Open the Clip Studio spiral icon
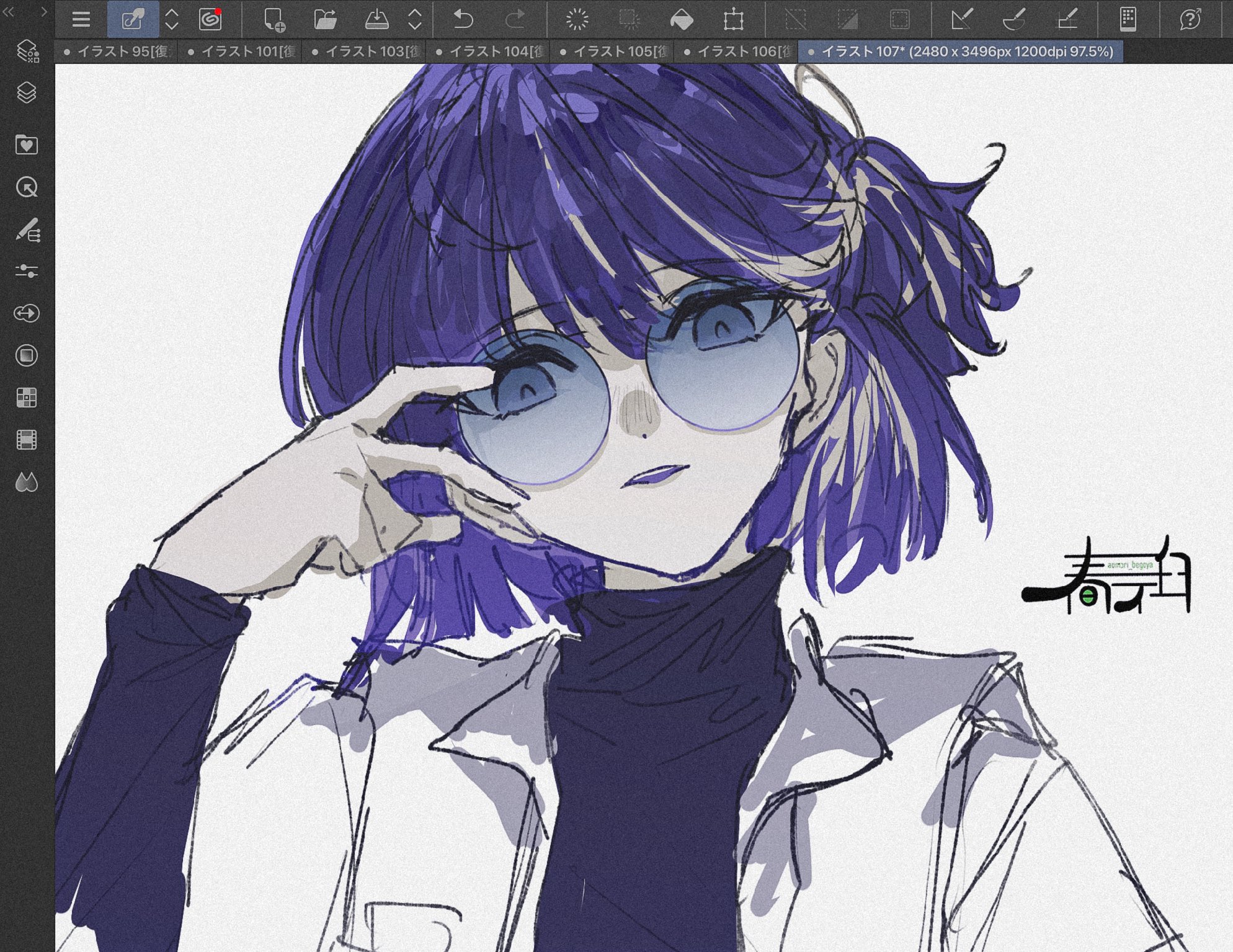Image resolution: width=1233 pixels, height=952 pixels. (211, 19)
